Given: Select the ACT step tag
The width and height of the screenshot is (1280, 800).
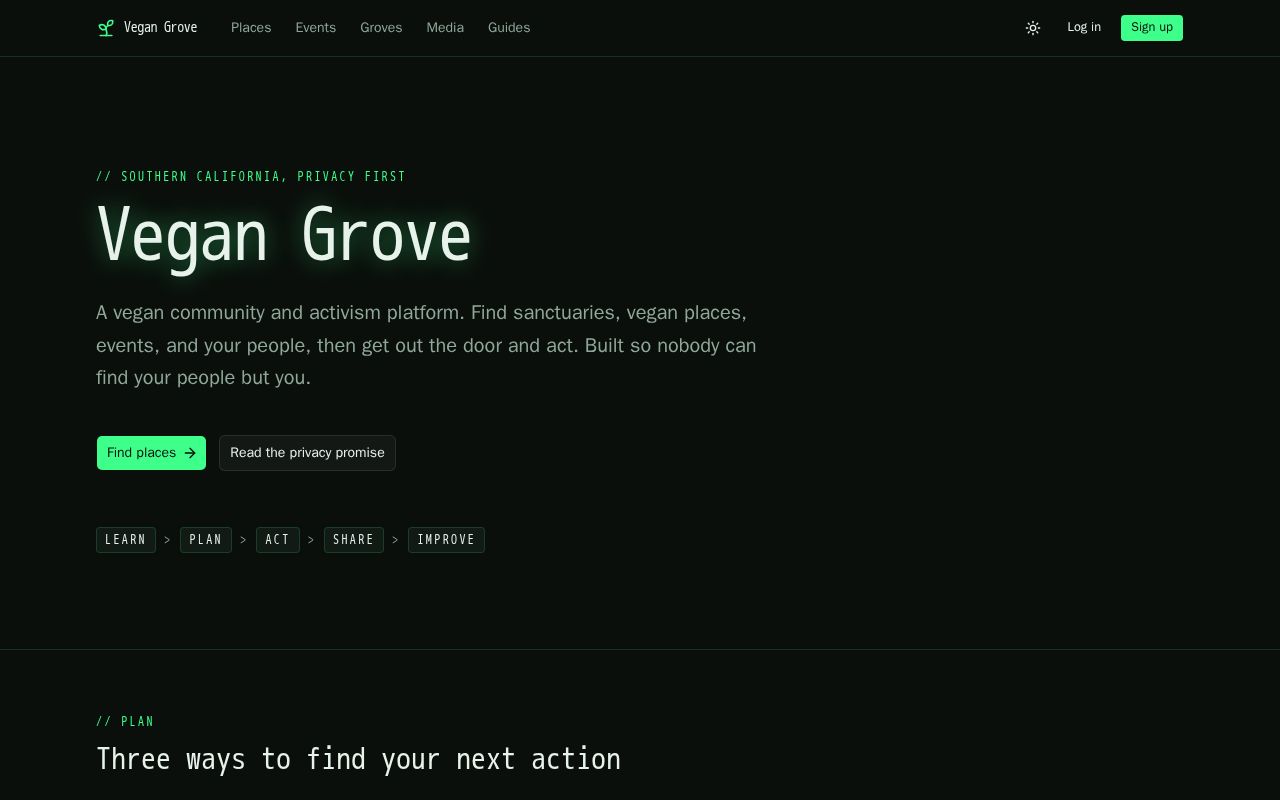Looking at the screenshot, I should tap(278, 540).
